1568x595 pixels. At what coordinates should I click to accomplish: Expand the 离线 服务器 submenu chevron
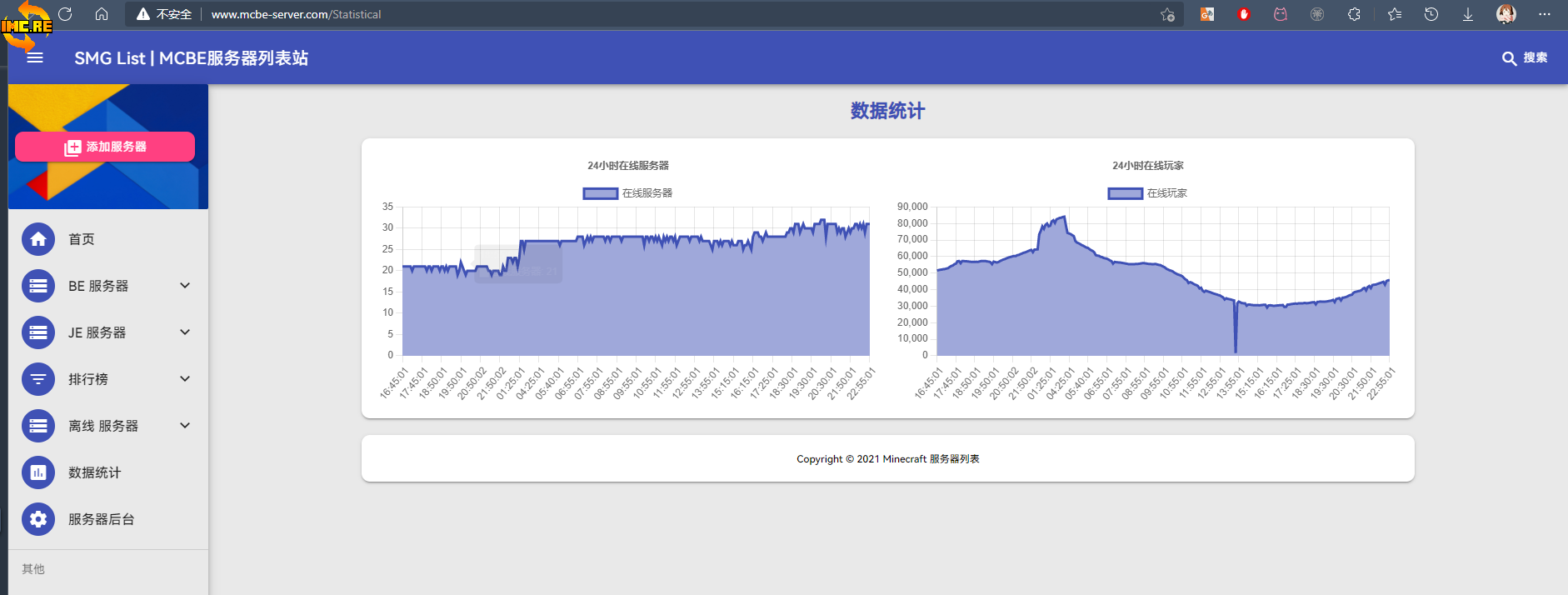click(x=185, y=426)
